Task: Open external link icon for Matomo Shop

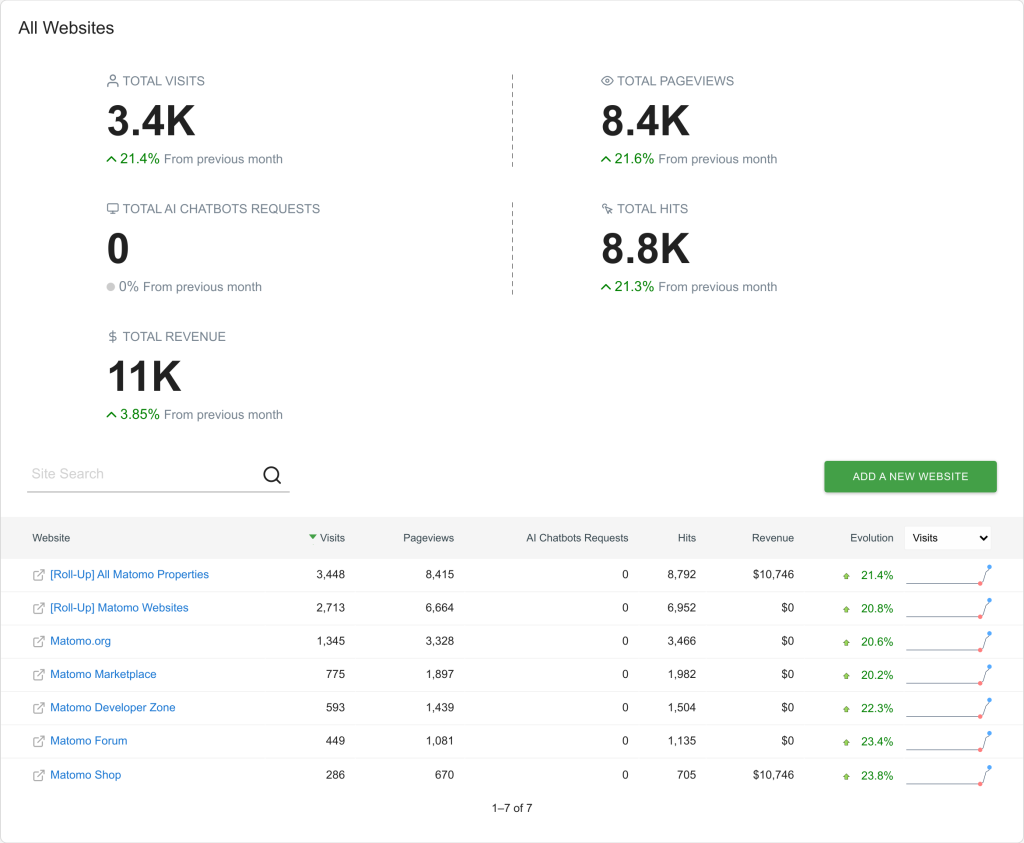Action: [x=39, y=775]
